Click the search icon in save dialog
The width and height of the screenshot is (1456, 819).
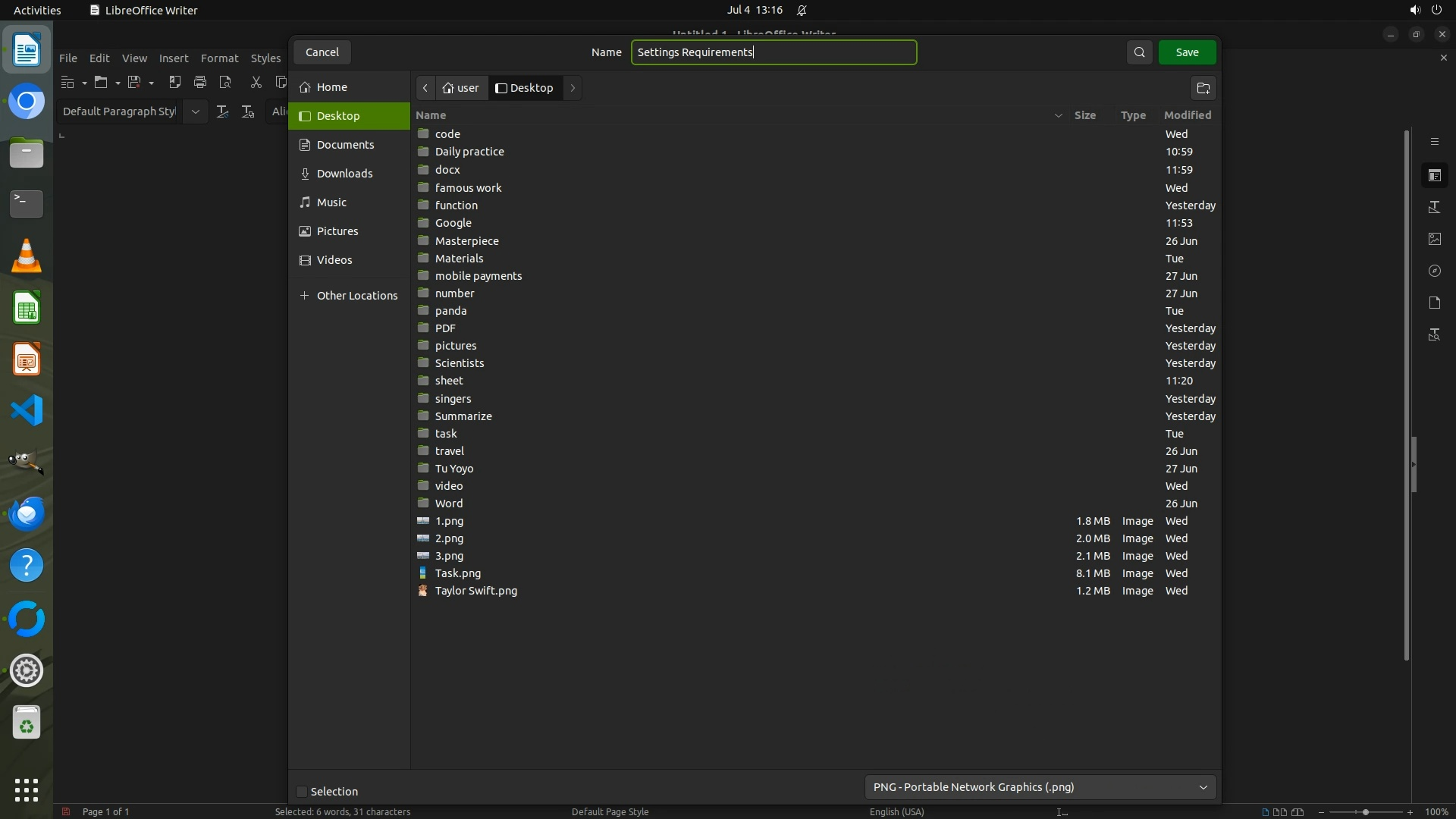[1139, 52]
